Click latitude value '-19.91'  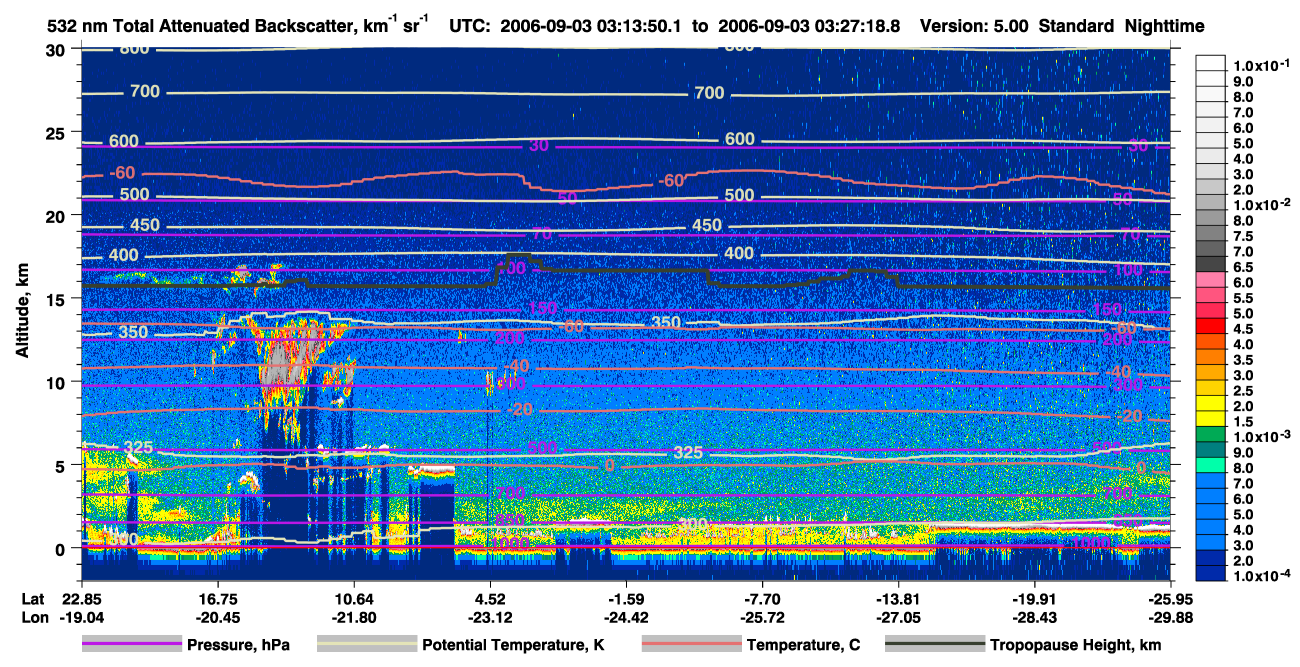pos(1035,599)
